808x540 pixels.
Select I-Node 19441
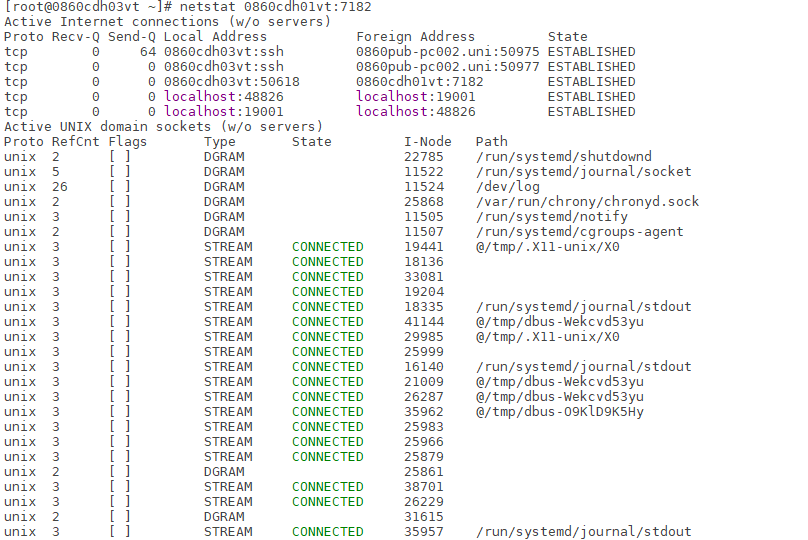click(424, 247)
